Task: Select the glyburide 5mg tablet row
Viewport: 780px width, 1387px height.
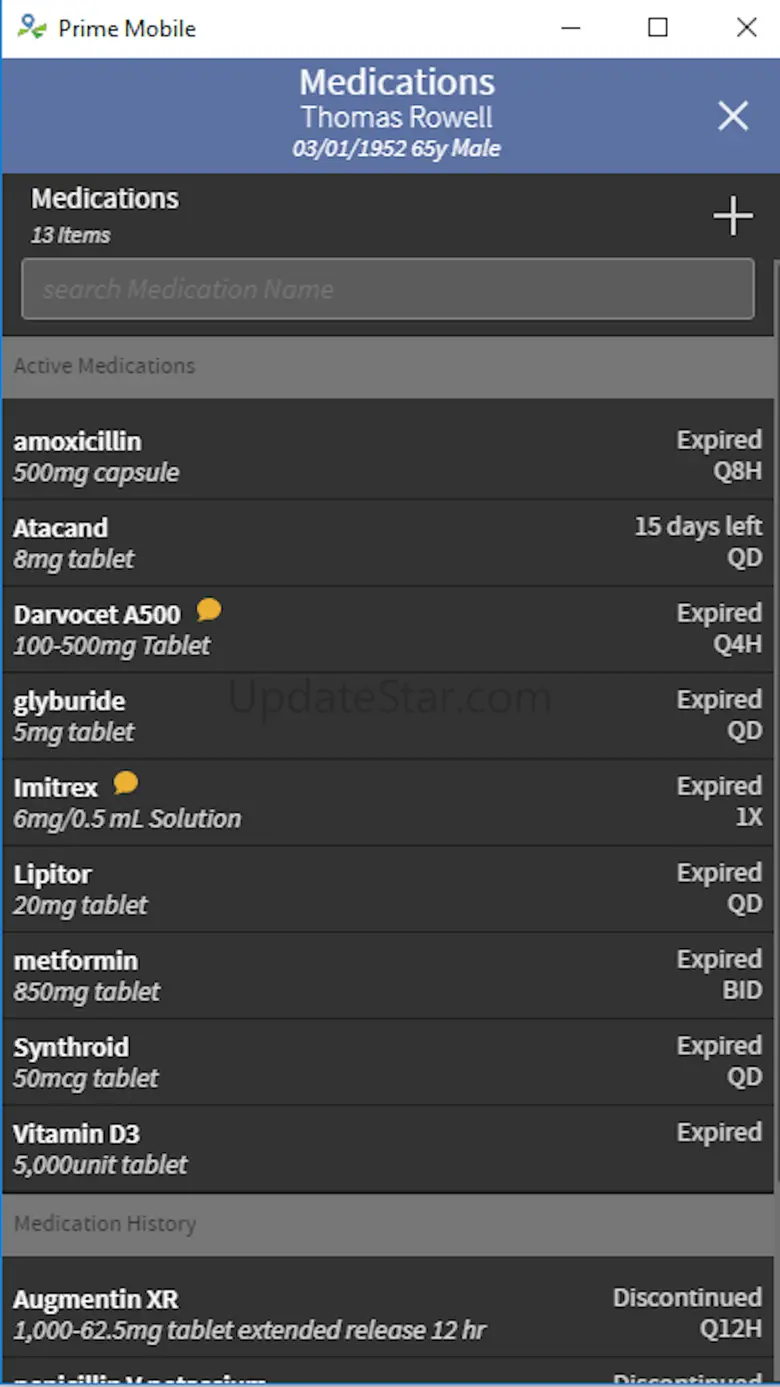Action: tap(300, 716)
